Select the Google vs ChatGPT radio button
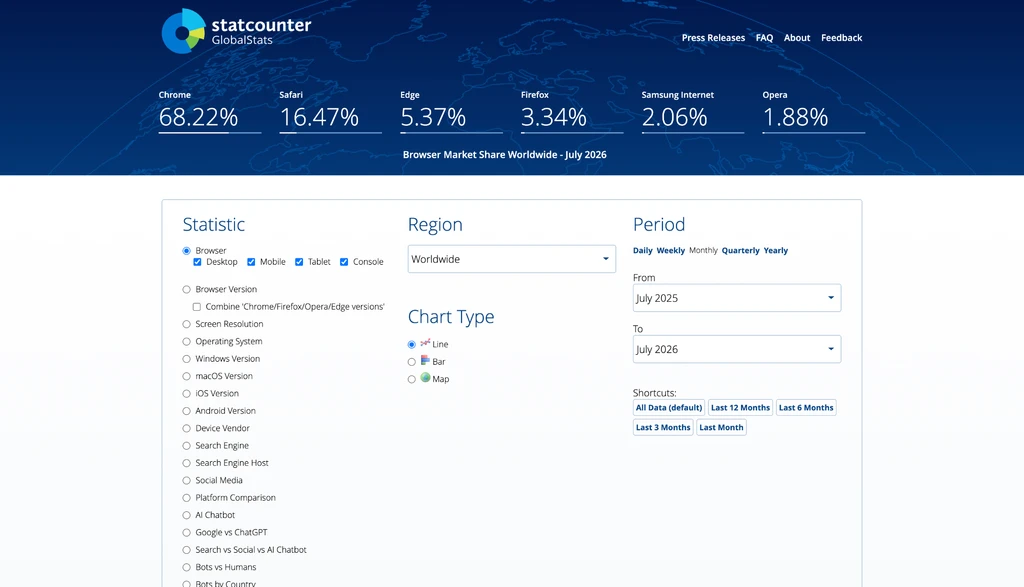Image resolution: width=1024 pixels, height=587 pixels. 187,533
